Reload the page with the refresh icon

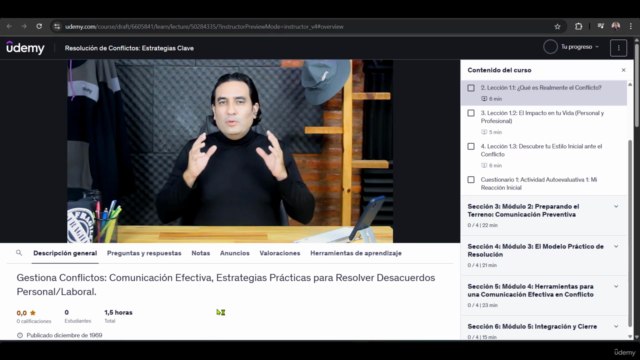39,27
